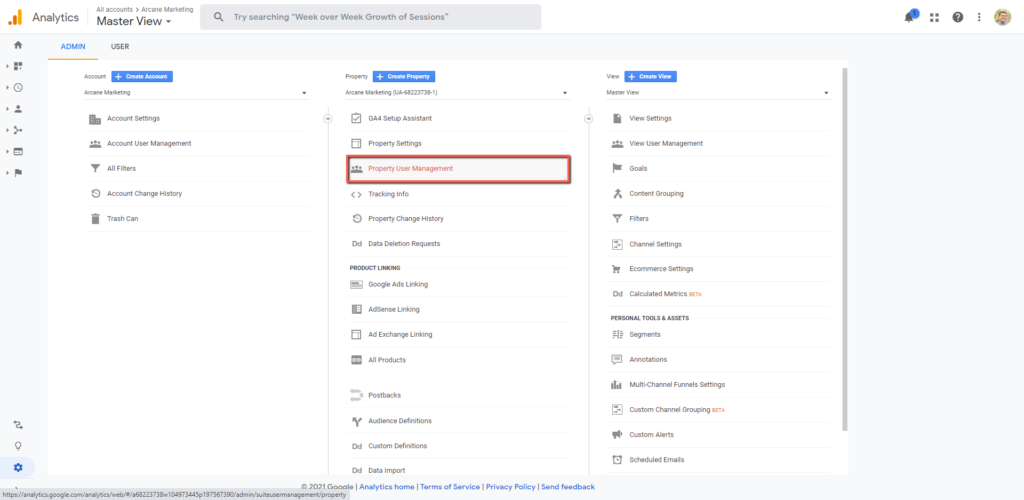The width and height of the screenshot is (1024, 500).
Task: Open the Acquisition icon in sidebar
Action: point(18,130)
